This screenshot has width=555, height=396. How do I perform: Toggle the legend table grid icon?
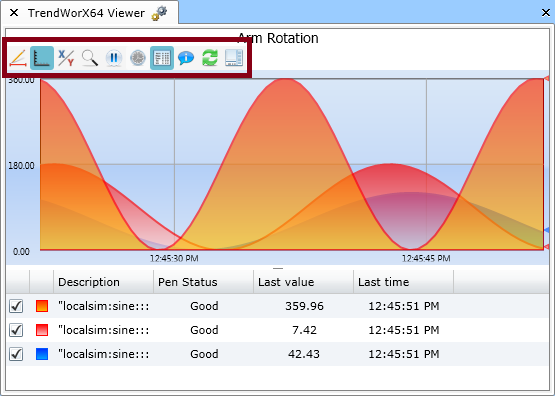coord(162,58)
